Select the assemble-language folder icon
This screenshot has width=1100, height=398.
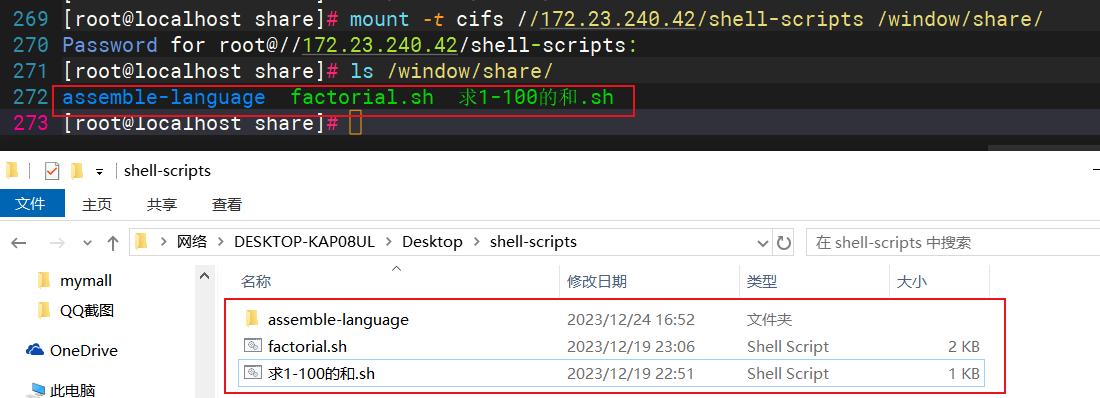253,319
